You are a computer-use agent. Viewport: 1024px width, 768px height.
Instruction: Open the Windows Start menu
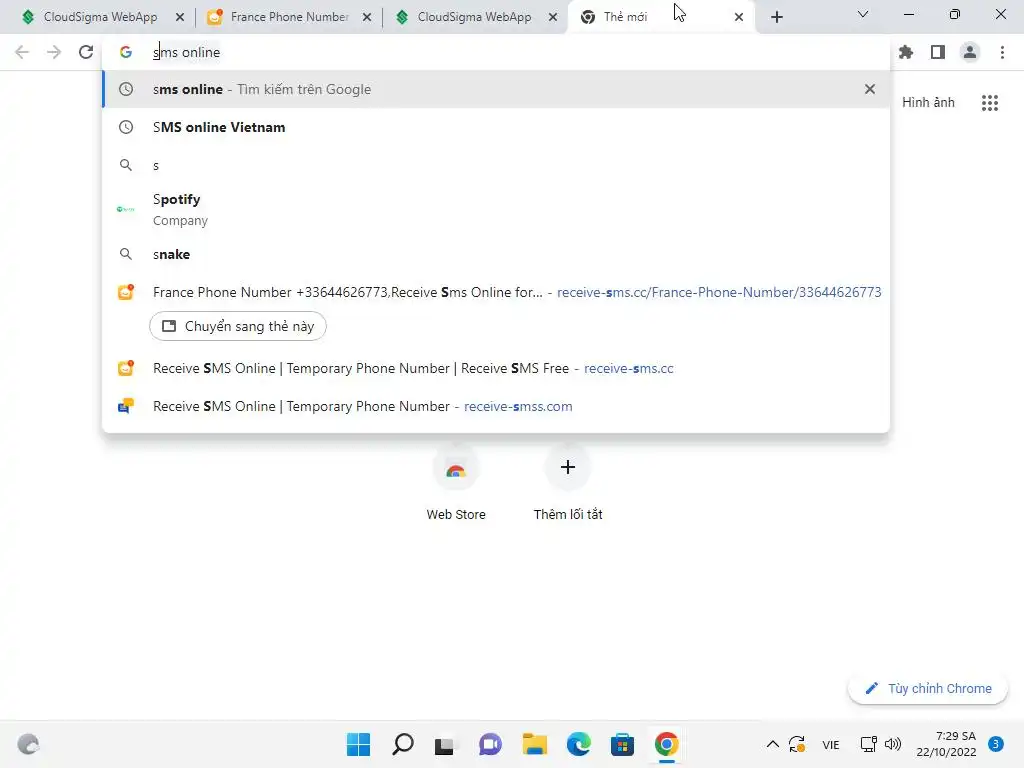[358, 744]
